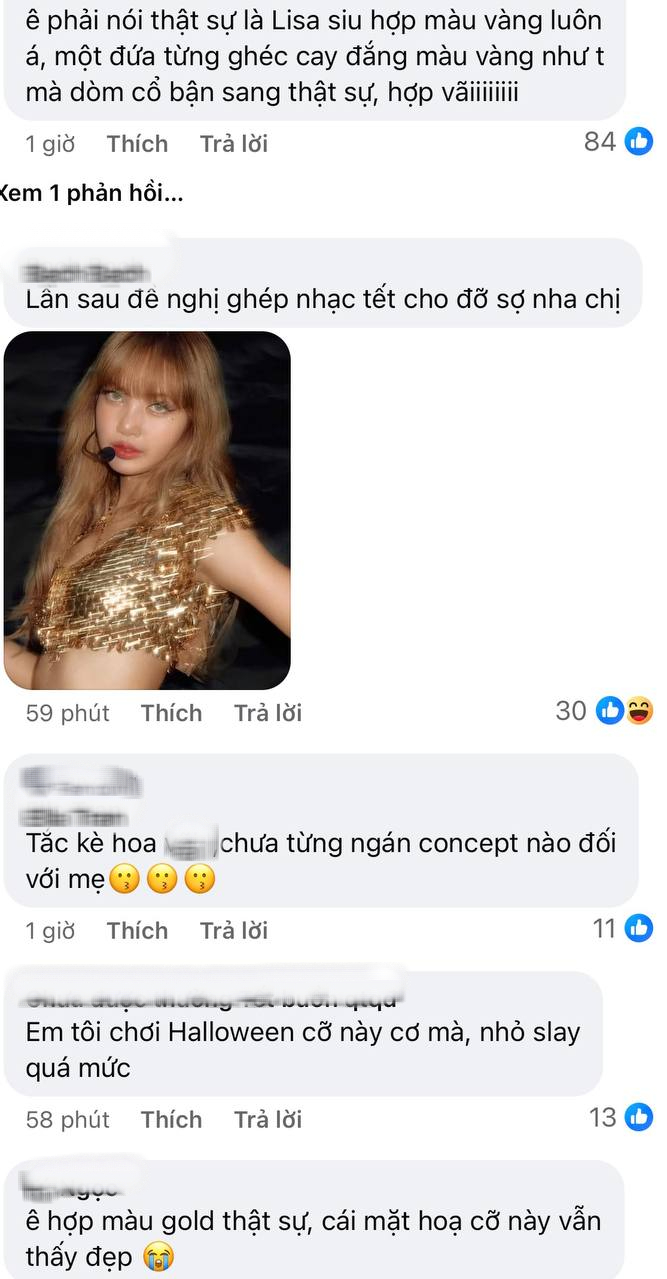Click 'Thích' under the tắc kè hoa comment
Image resolution: width=667 pixels, height=1279 pixels.
[x=137, y=929]
